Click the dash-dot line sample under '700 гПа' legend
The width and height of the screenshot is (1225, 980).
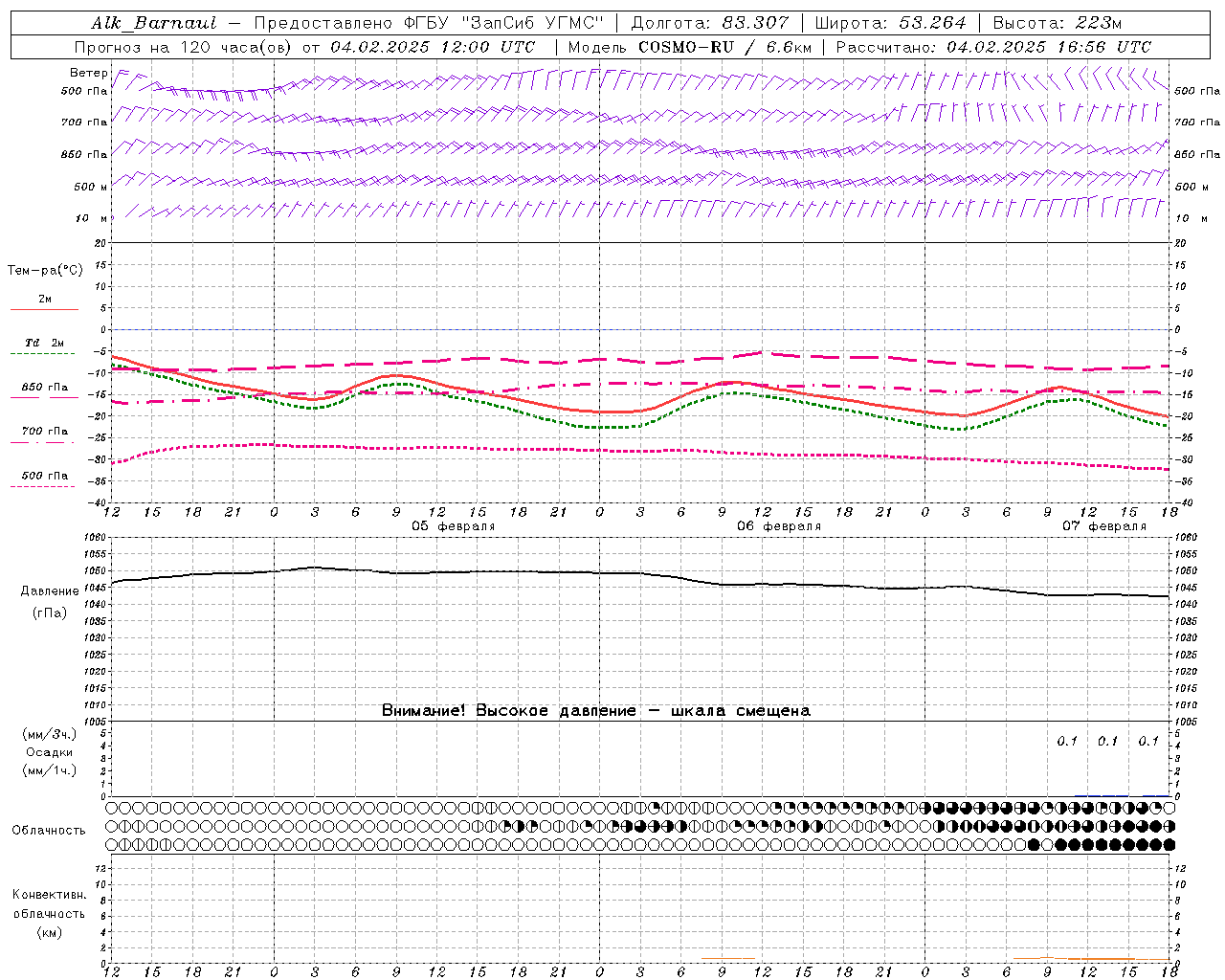click(x=44, y=442)
